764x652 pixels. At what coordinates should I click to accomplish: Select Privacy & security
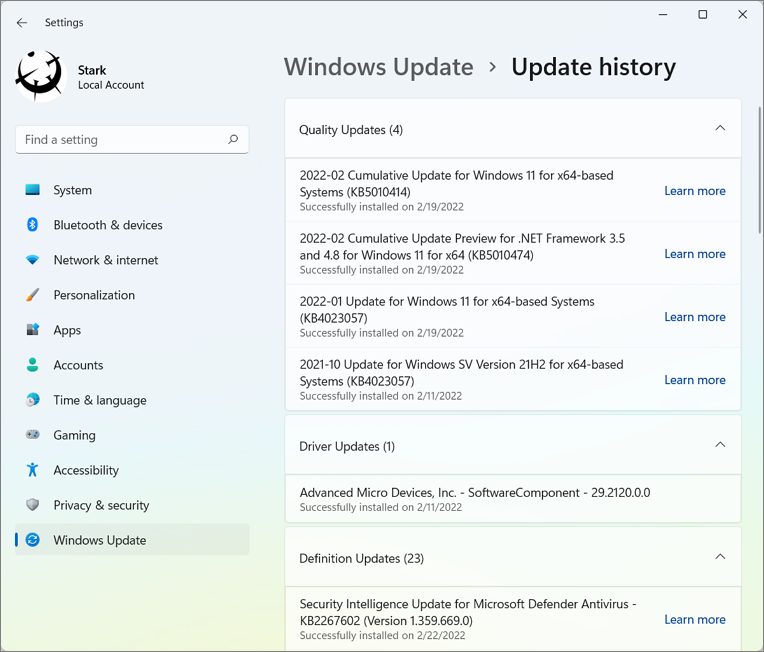click(x=132, y=505)
